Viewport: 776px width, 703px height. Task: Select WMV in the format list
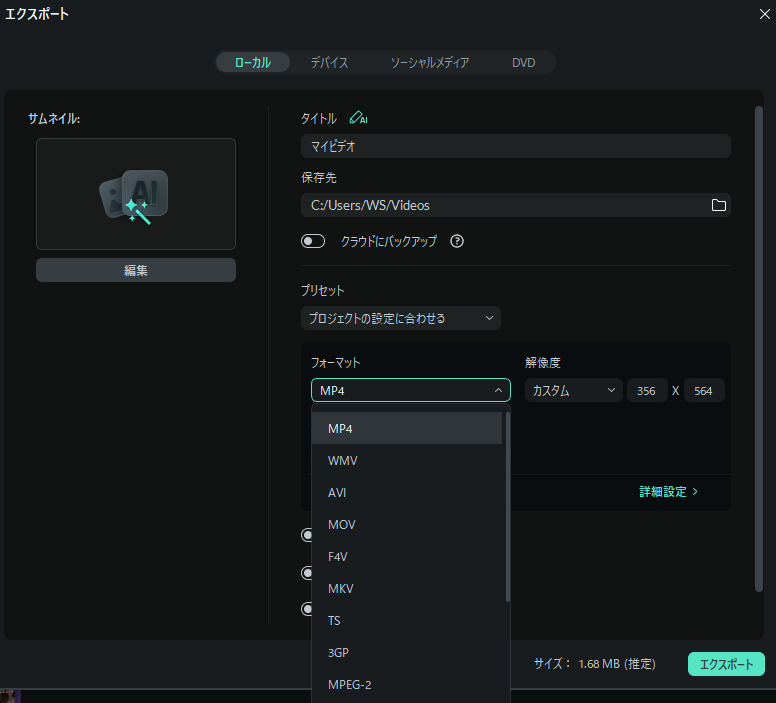(x=407, y=460)
